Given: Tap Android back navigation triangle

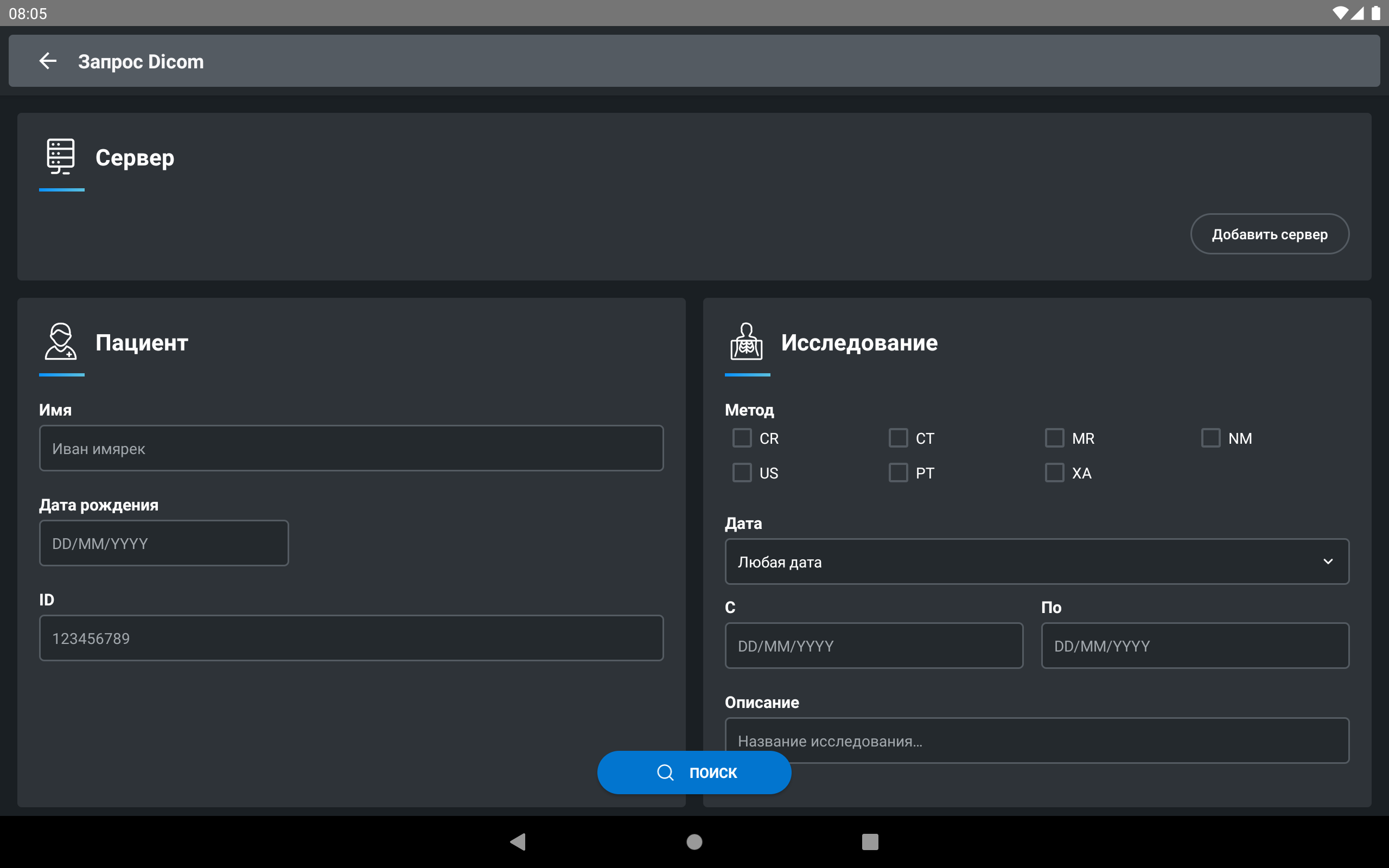Looking at the screenshot, I should 518,841.
